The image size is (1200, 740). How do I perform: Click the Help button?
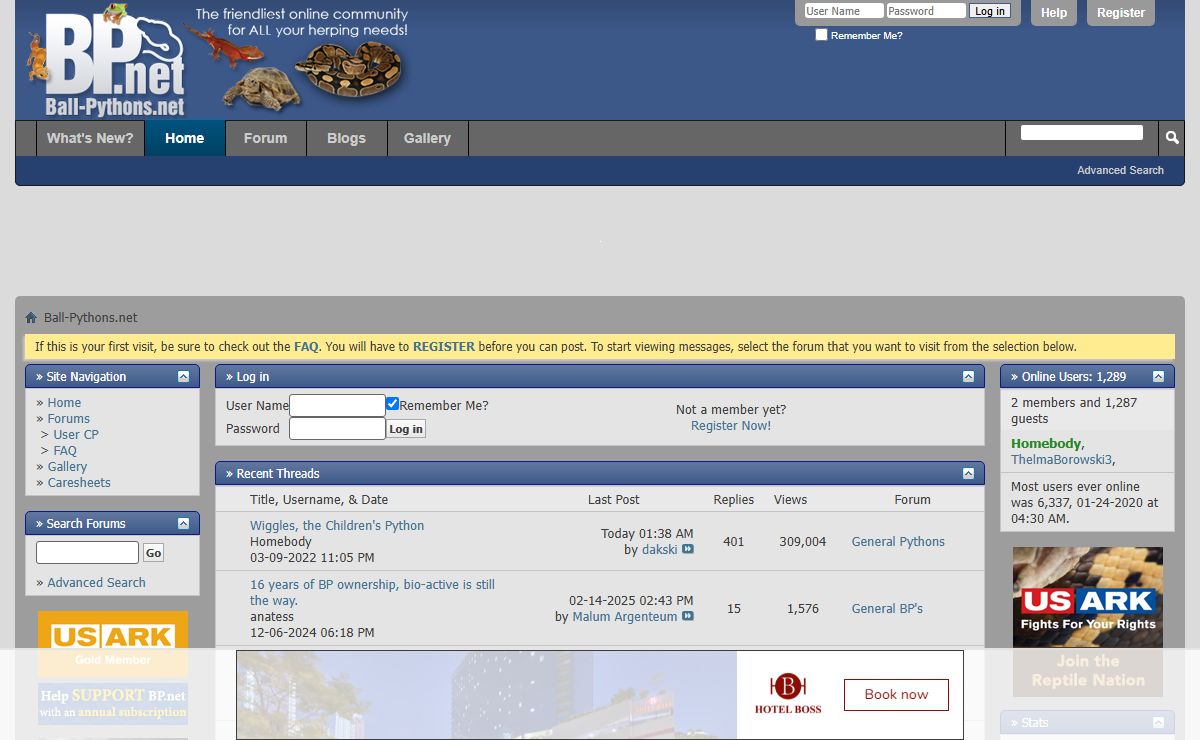(1054, 13)
